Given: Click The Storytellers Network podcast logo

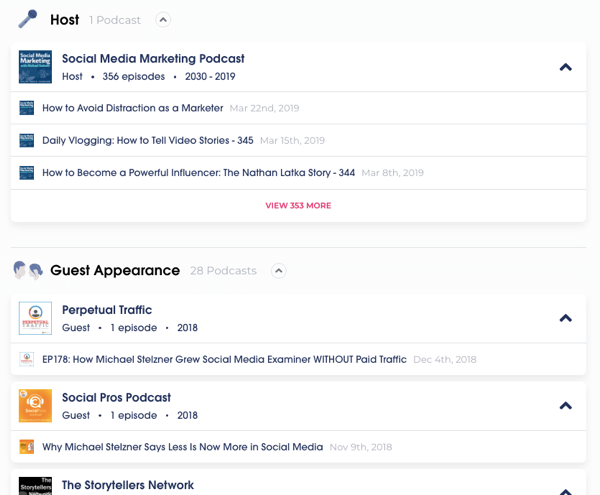Looking at the screenshot, I should pyautogui.click(x=35, y=485).
